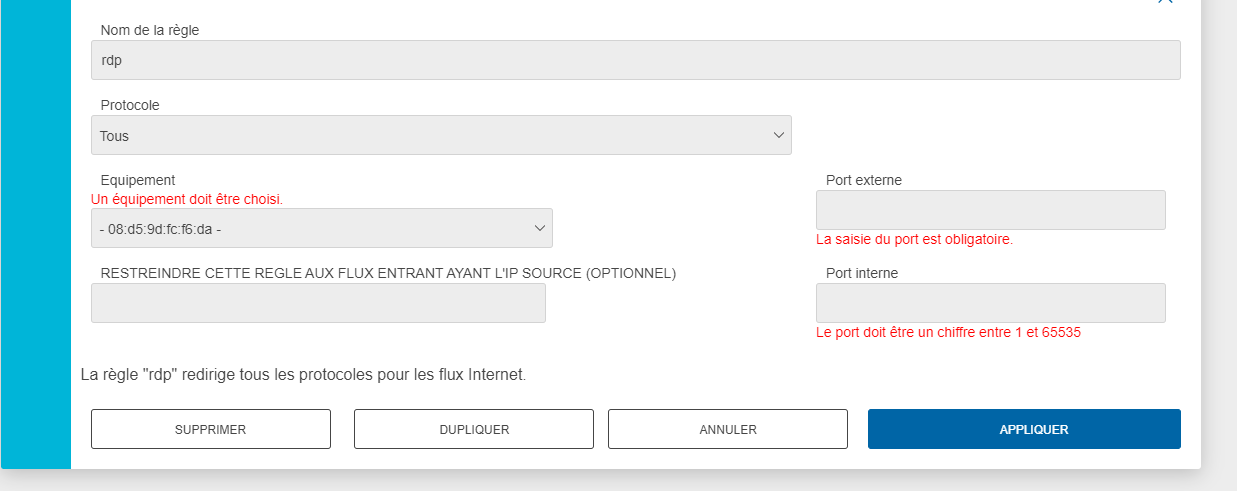The image size is (1237, 491).
Task: Click the "Port externe" label
Action: click(x=864, y=180)
